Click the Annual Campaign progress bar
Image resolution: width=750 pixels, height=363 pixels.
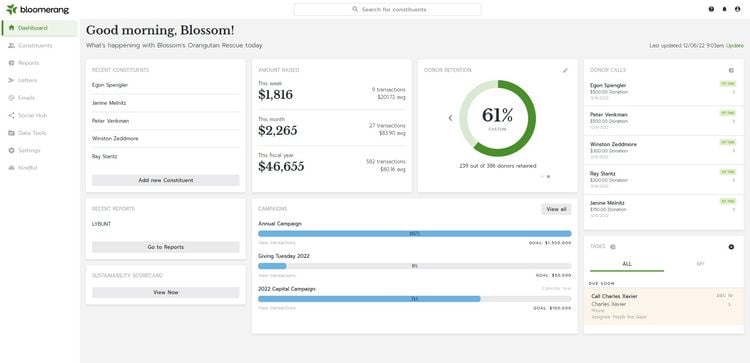415,234
